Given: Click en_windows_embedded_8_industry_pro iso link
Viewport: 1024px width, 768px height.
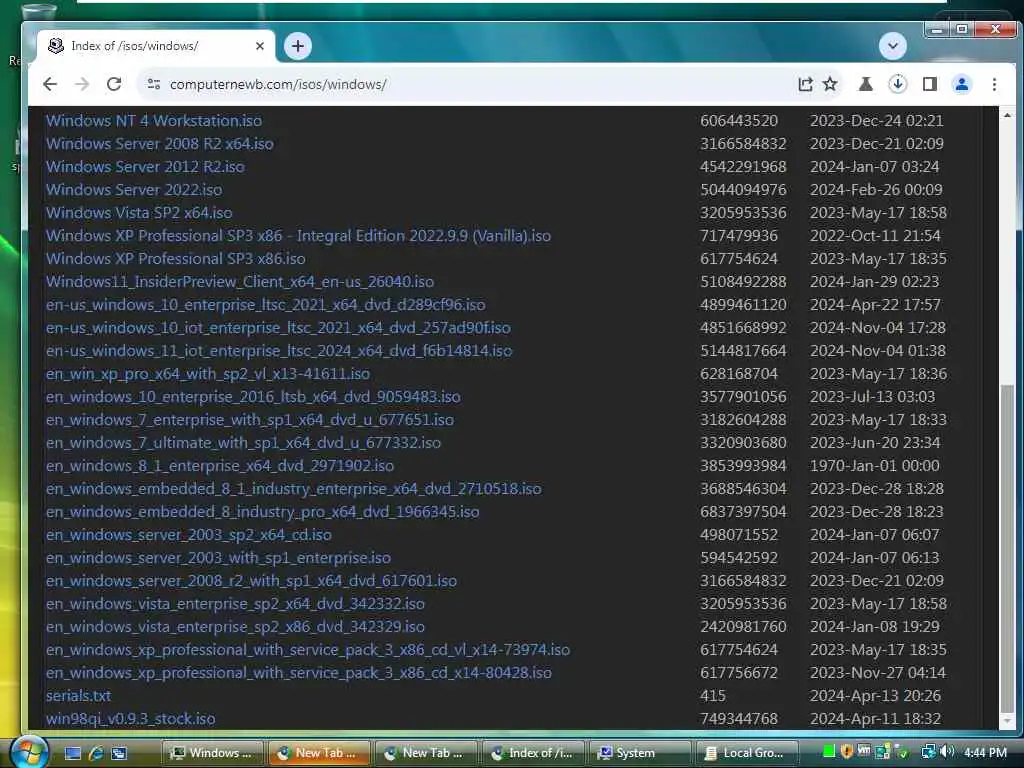Looking at the screenshot, I should tap(262, 512).
